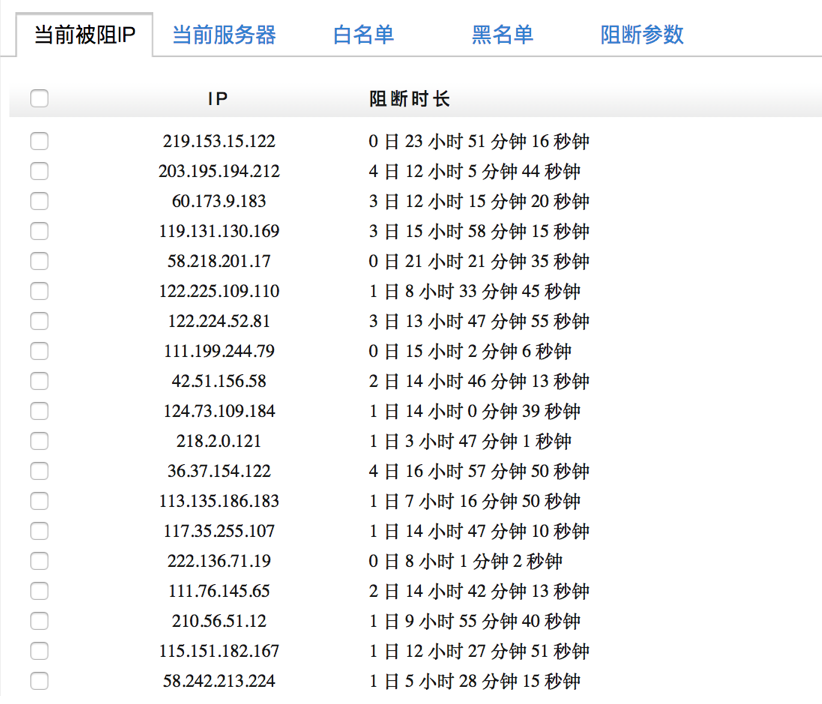The width and height of the screenshot is (822, 704).
Task: Click the IP address 36.37.154.122
Action: coord(219,471)
